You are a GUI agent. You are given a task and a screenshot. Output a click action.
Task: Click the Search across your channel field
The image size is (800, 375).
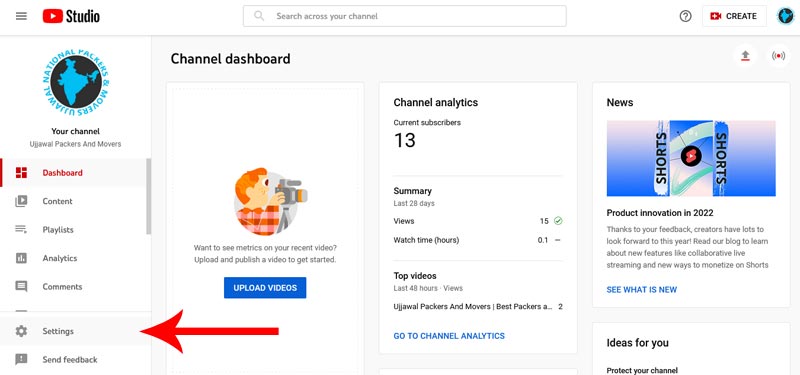click(x=405, y=16)
